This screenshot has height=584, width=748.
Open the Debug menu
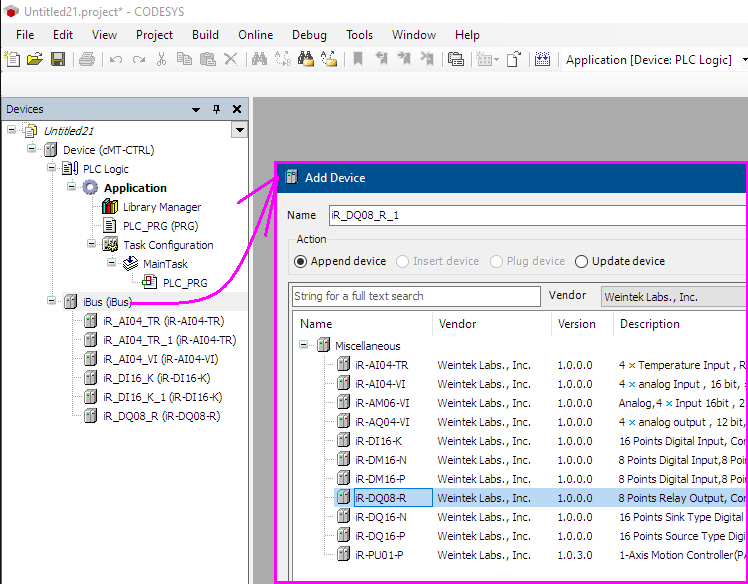310,35
